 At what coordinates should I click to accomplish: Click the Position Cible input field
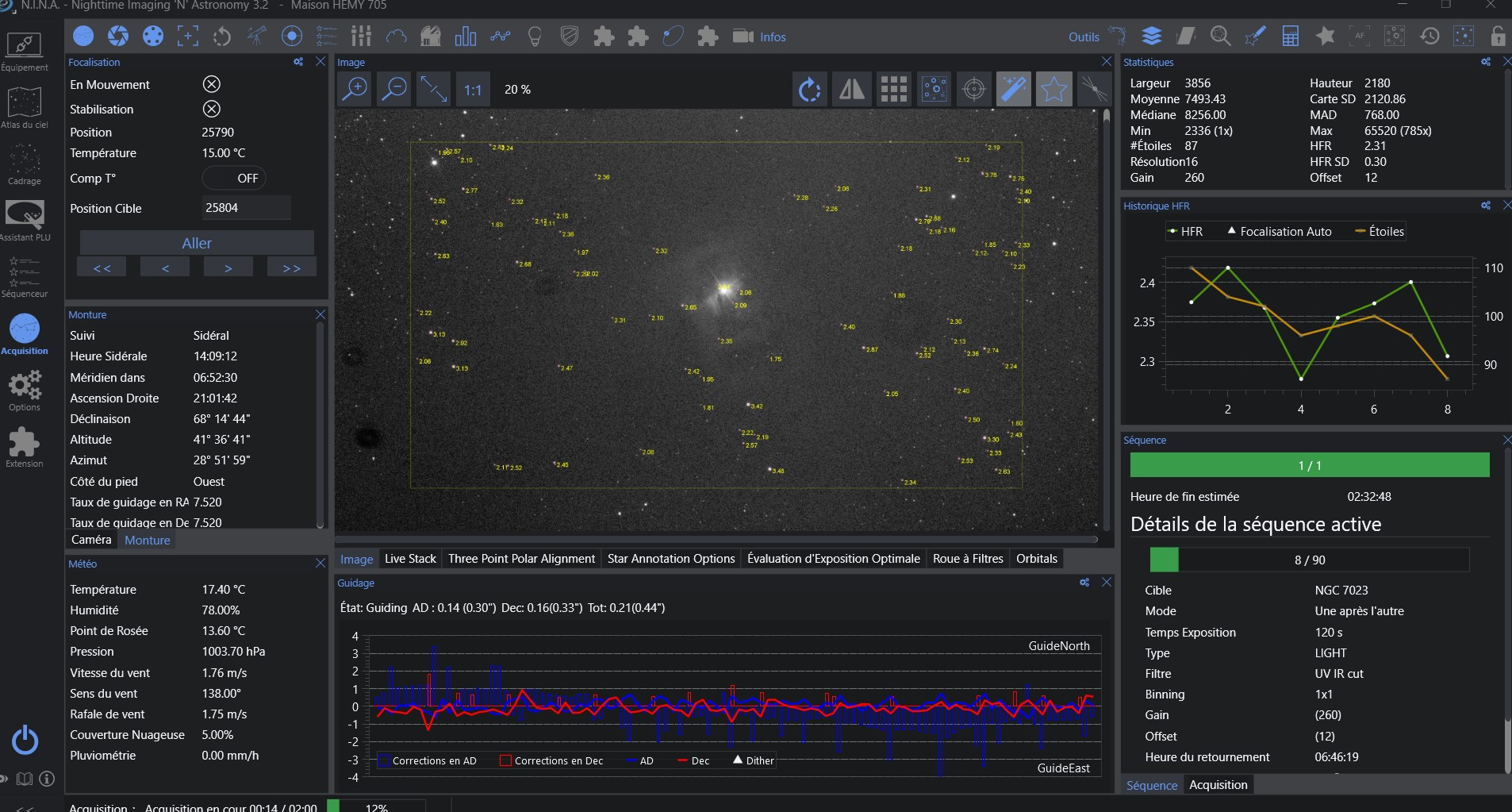pos(246,208)
